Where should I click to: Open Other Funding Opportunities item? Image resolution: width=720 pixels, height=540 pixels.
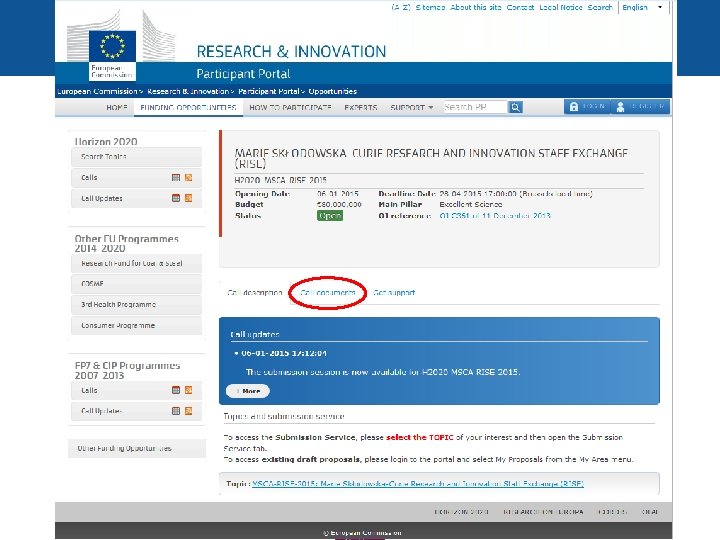137,448
